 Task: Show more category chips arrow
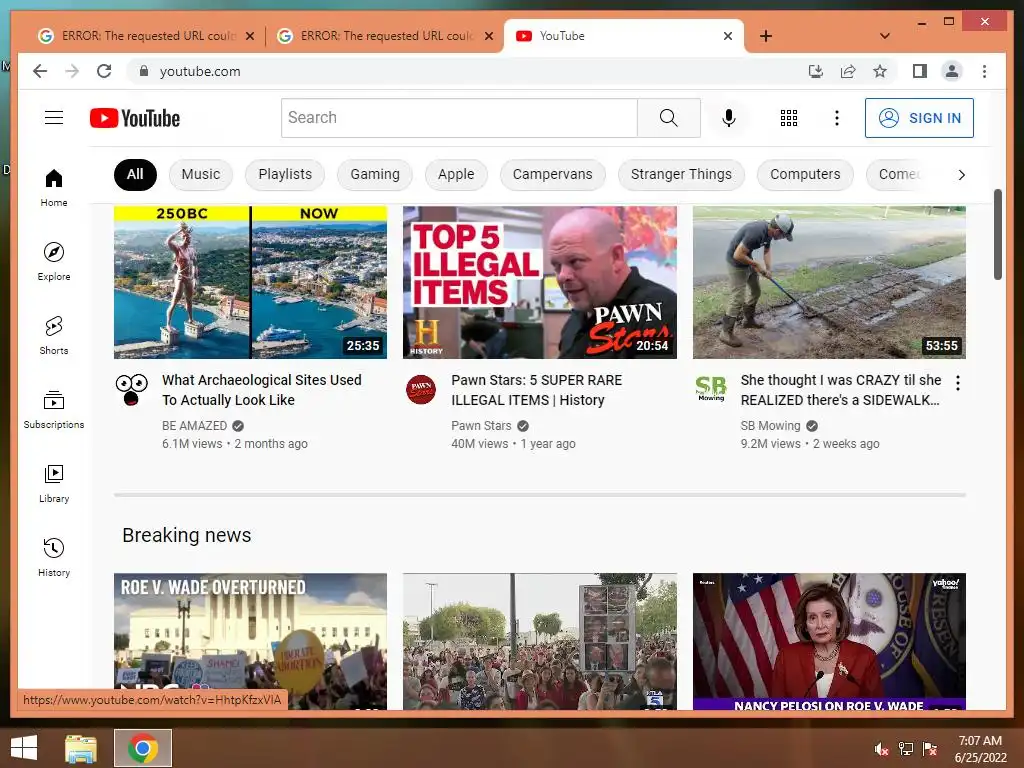(961, 174)
